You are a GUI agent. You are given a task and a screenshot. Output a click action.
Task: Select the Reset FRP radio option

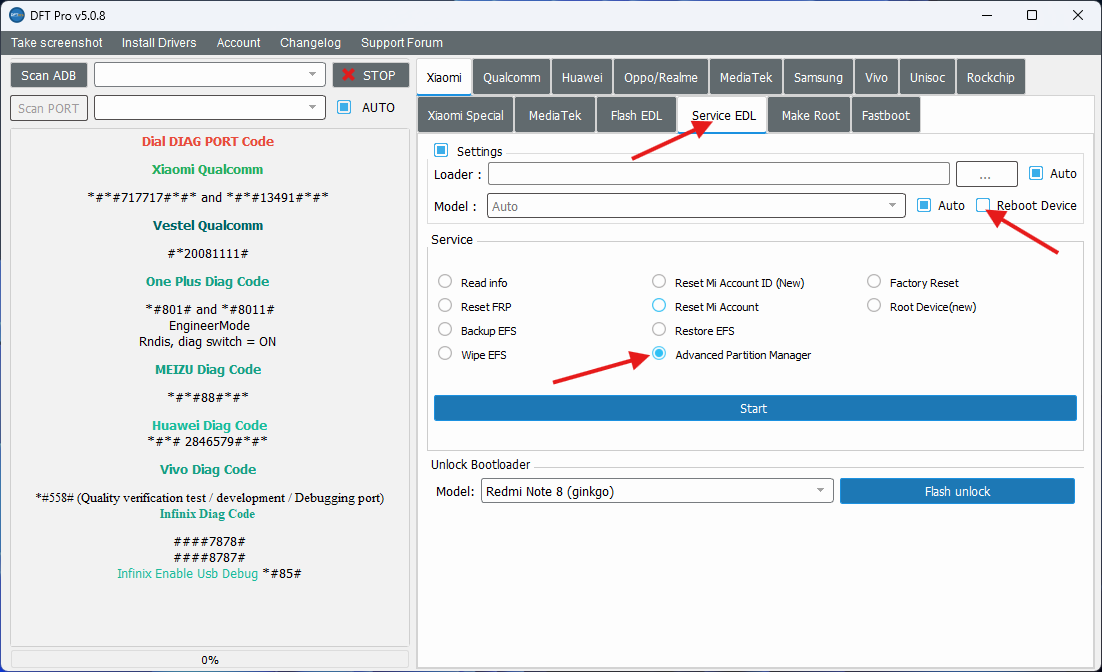(445, 306)
